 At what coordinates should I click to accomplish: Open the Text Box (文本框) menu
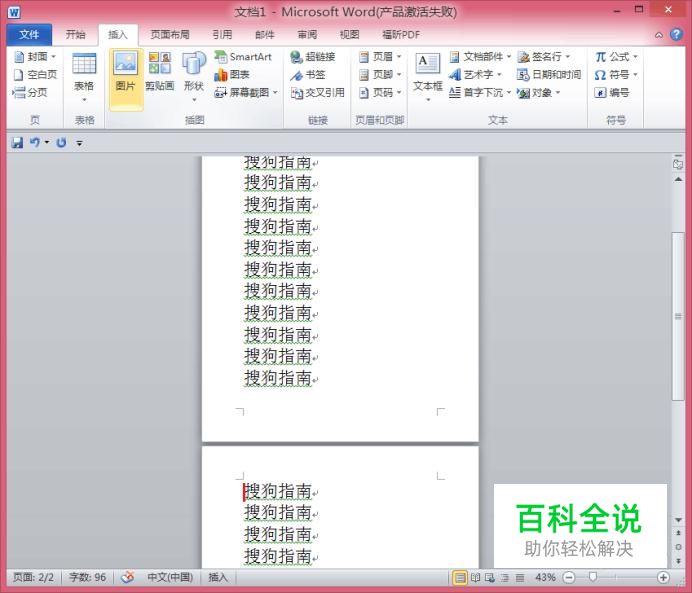(x=428, y=78)
